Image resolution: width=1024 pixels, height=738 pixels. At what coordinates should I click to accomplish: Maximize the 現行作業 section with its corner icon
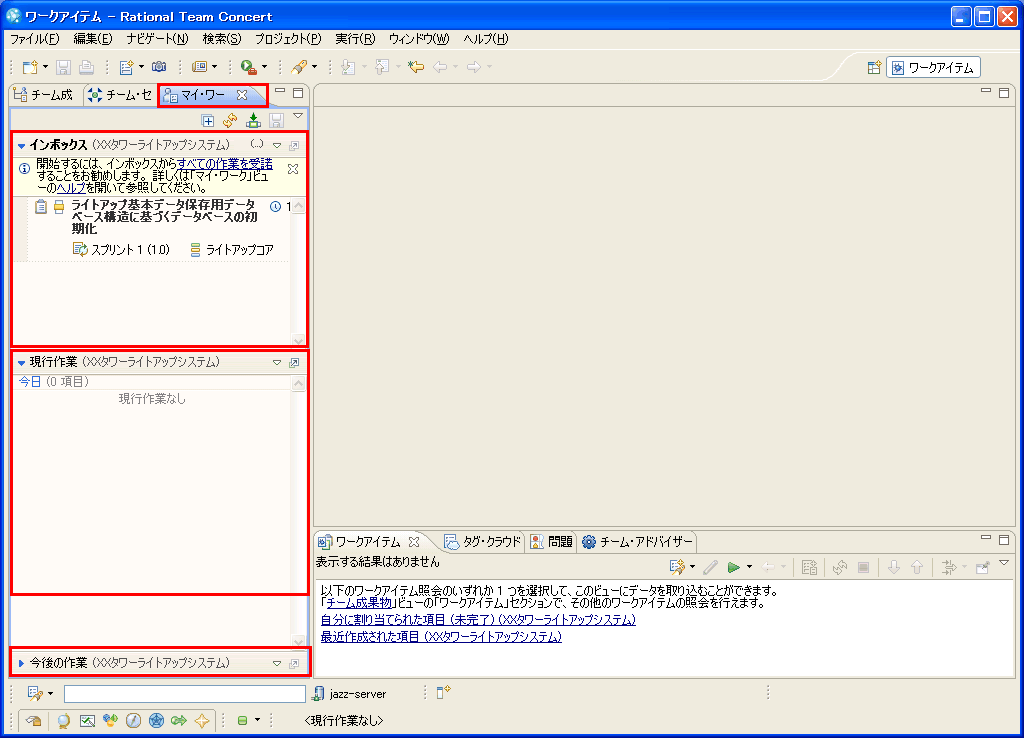click(295, 362)
